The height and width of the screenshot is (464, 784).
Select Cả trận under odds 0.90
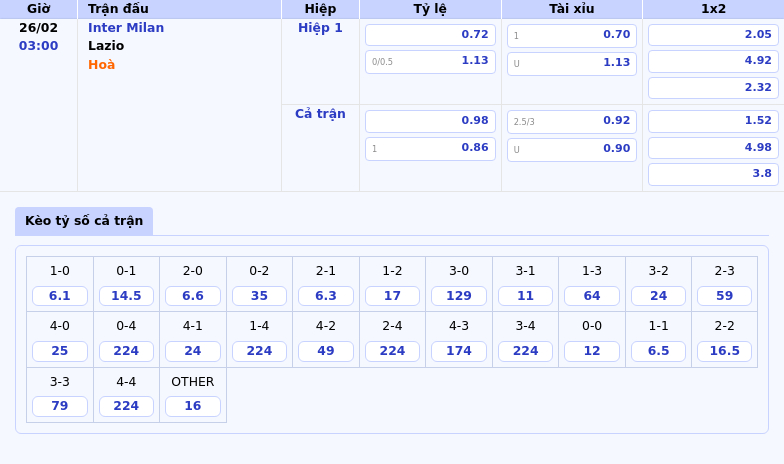pyautogui.click(x=572, y=149)
